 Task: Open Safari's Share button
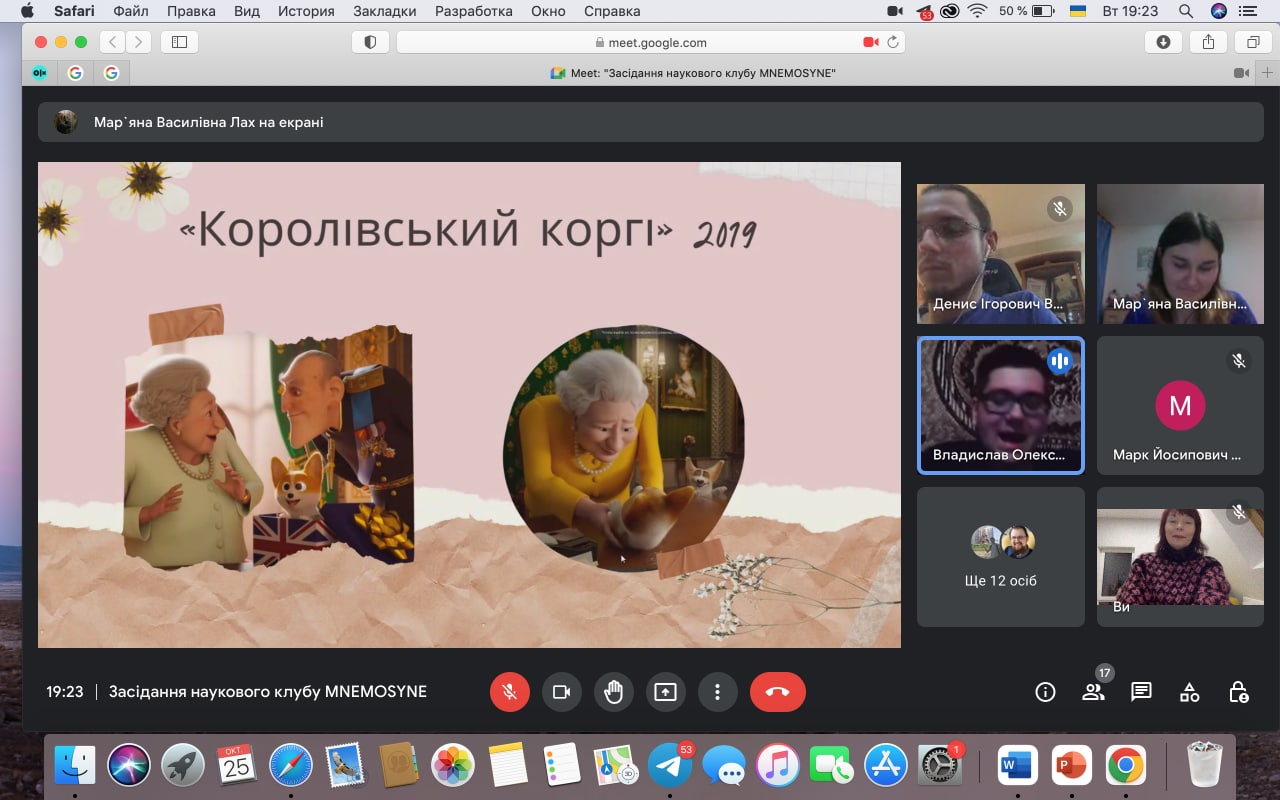tap(1208, 42)
